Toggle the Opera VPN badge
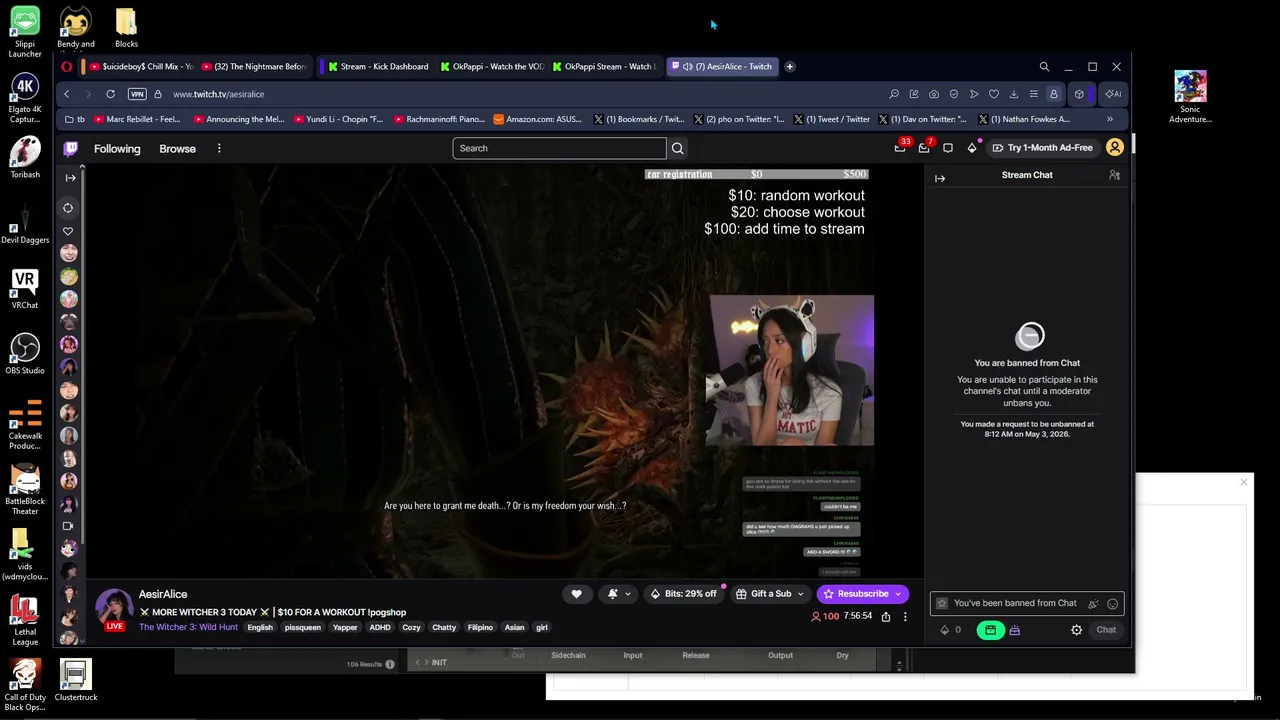 point(137,94)
